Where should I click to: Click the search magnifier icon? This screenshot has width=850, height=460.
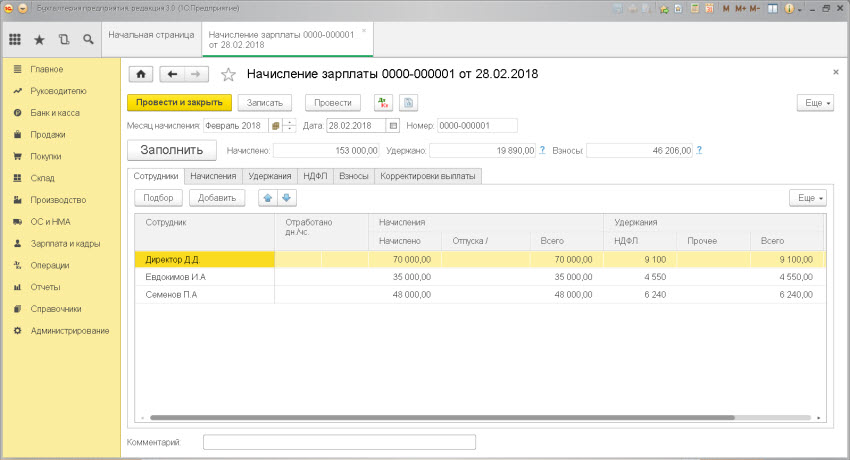click(88, 40)
